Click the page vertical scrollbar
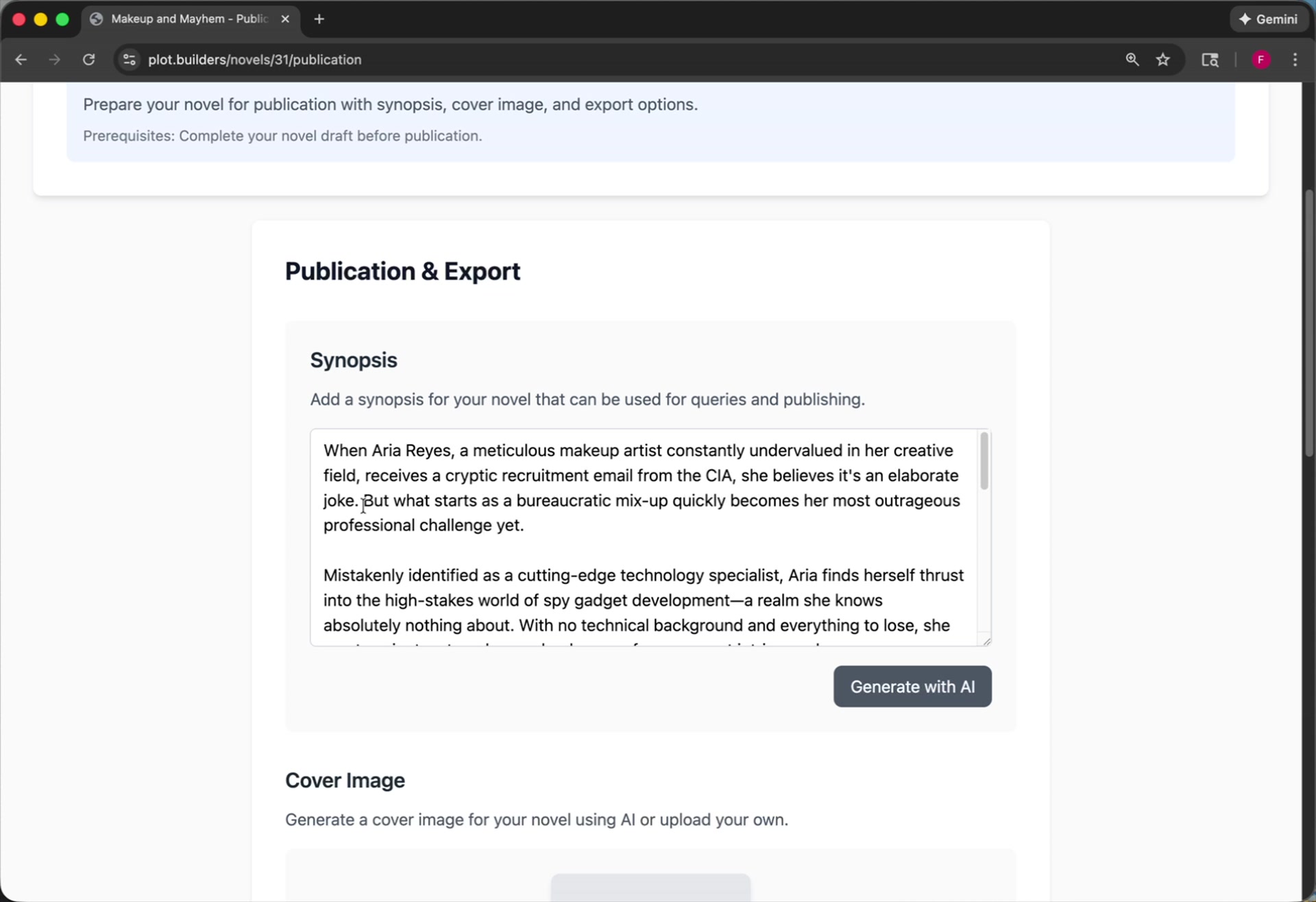This screenshot has width=1316, height=902. click(1308, 322)
